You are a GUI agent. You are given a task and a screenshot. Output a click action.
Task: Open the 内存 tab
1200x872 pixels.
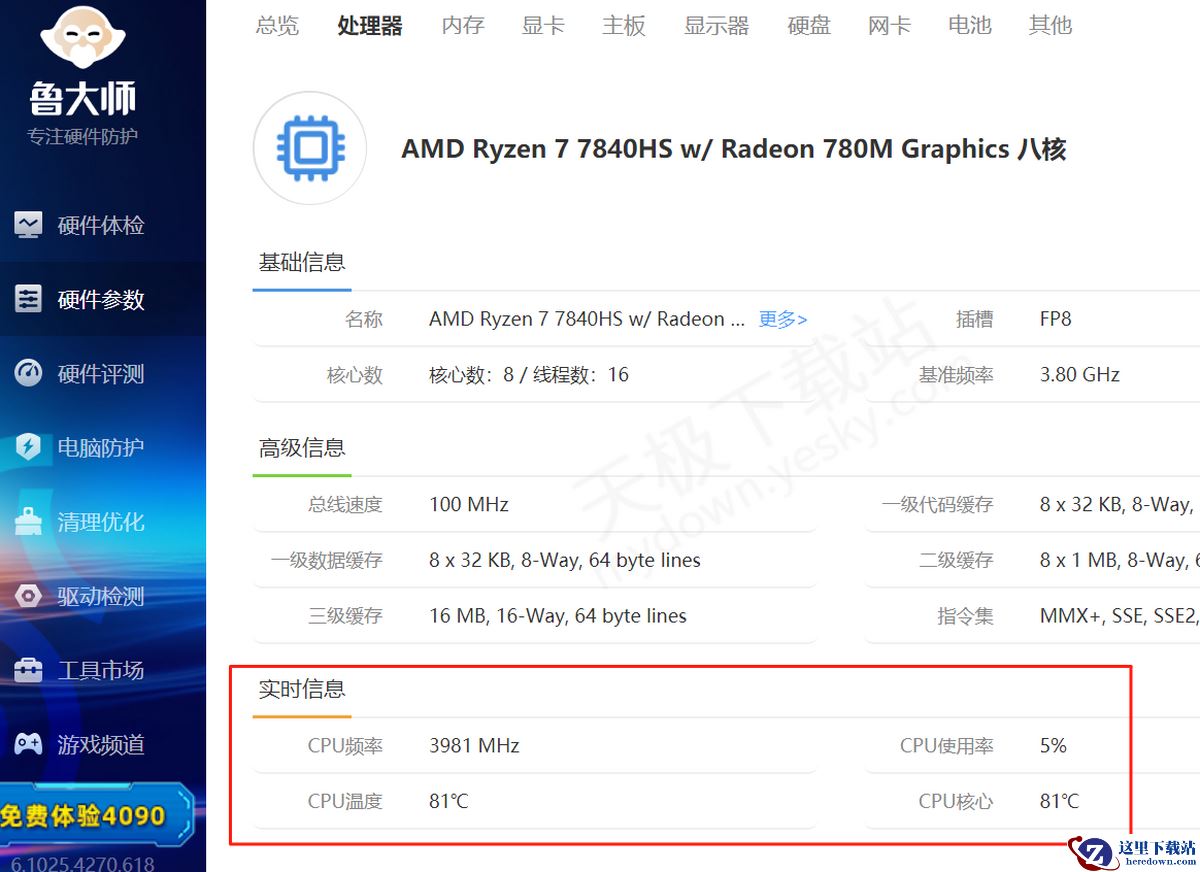coord(463,25)
